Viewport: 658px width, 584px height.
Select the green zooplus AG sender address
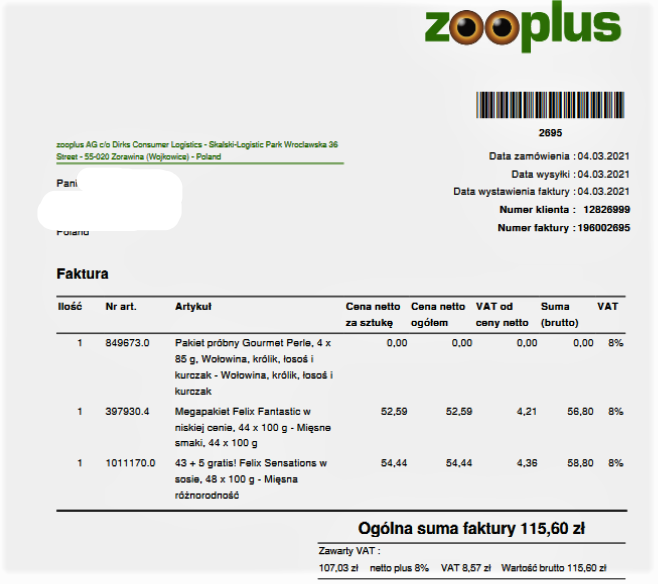pyautogui.click(x=198, y=151)
